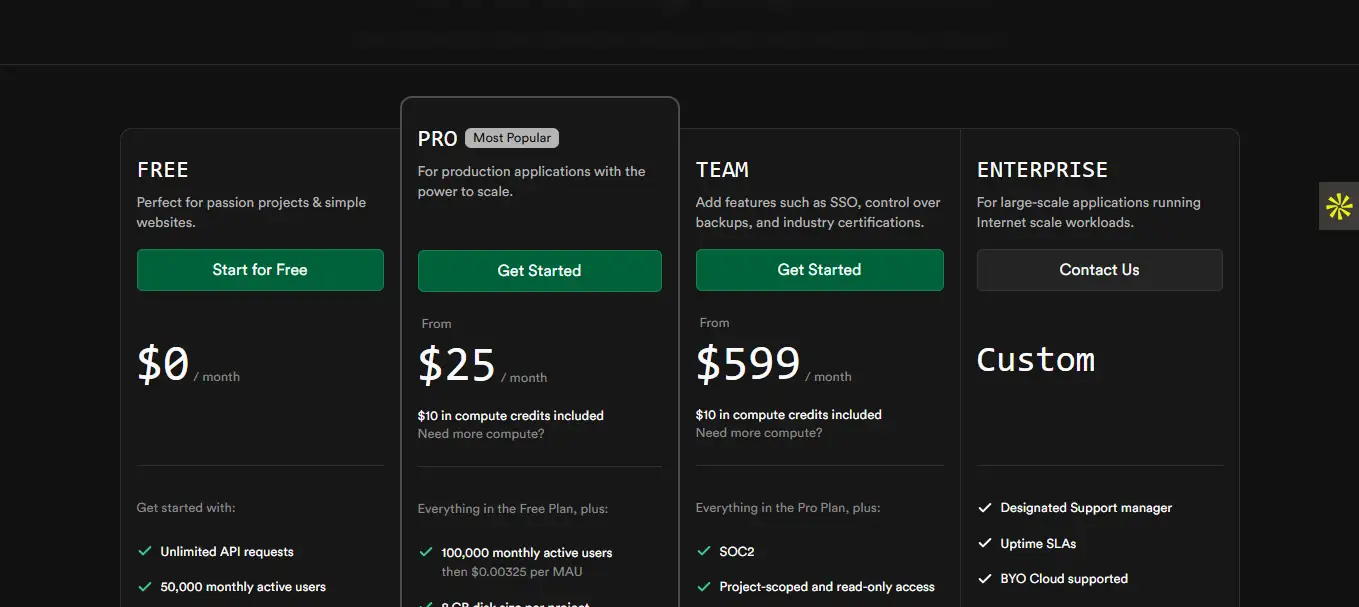Image resolution: width=1359 pixels, height=607 pixels.
Task: Click checkmark icon beside 50,000 monthly active users
Action: coord(144,586)
